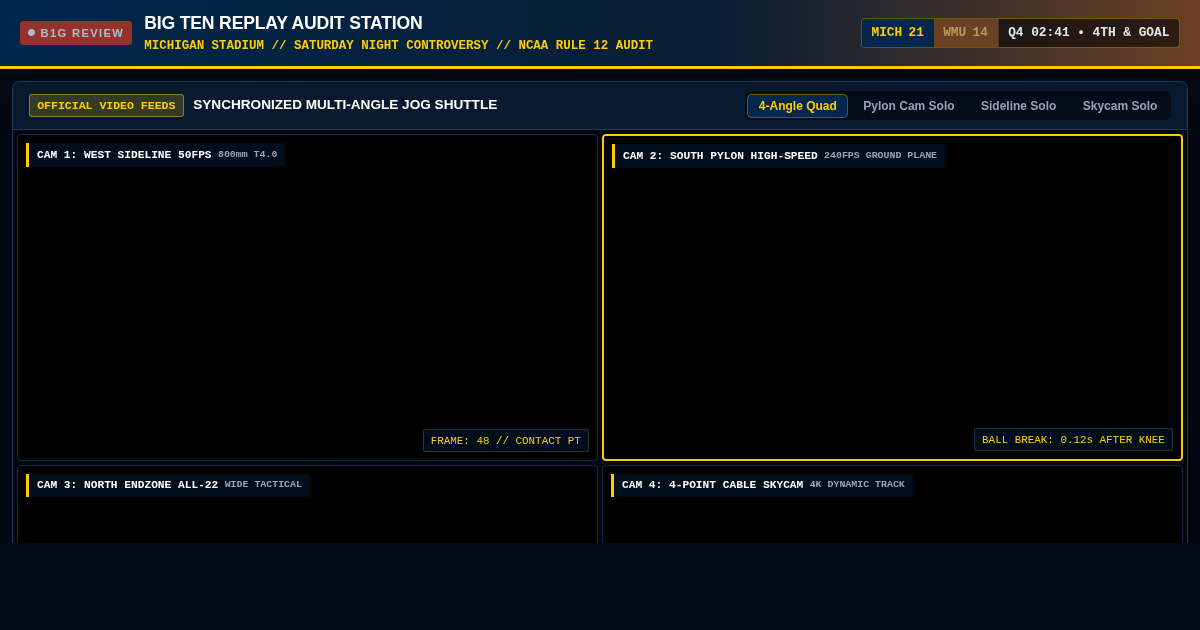
Task: Select CAM 1 West Sideline feed
Action: (307, 297)
